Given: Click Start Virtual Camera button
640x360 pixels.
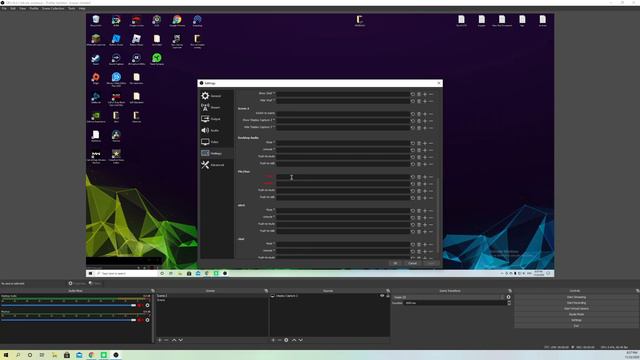Looking at the screenshot, I should click(x=576, y=309).
